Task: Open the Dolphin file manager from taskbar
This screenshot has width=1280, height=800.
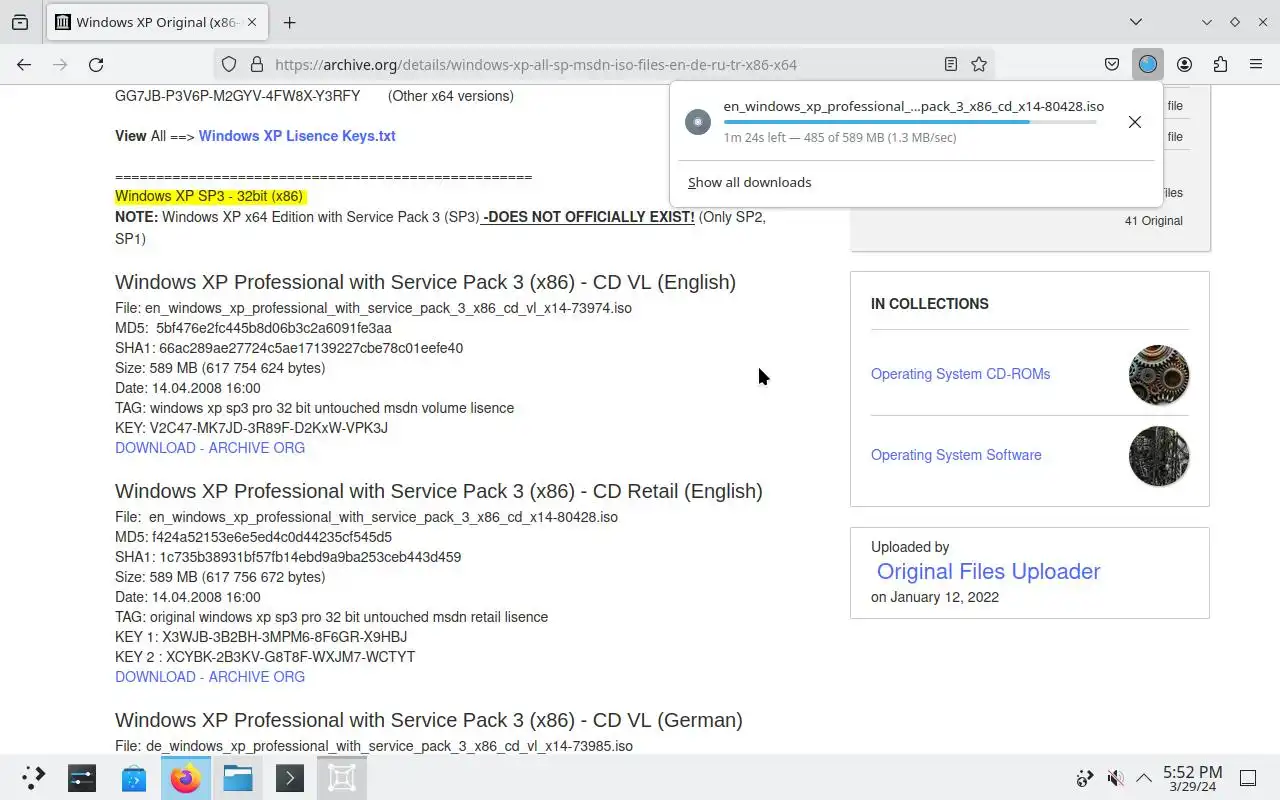Action: coord(238,778)
